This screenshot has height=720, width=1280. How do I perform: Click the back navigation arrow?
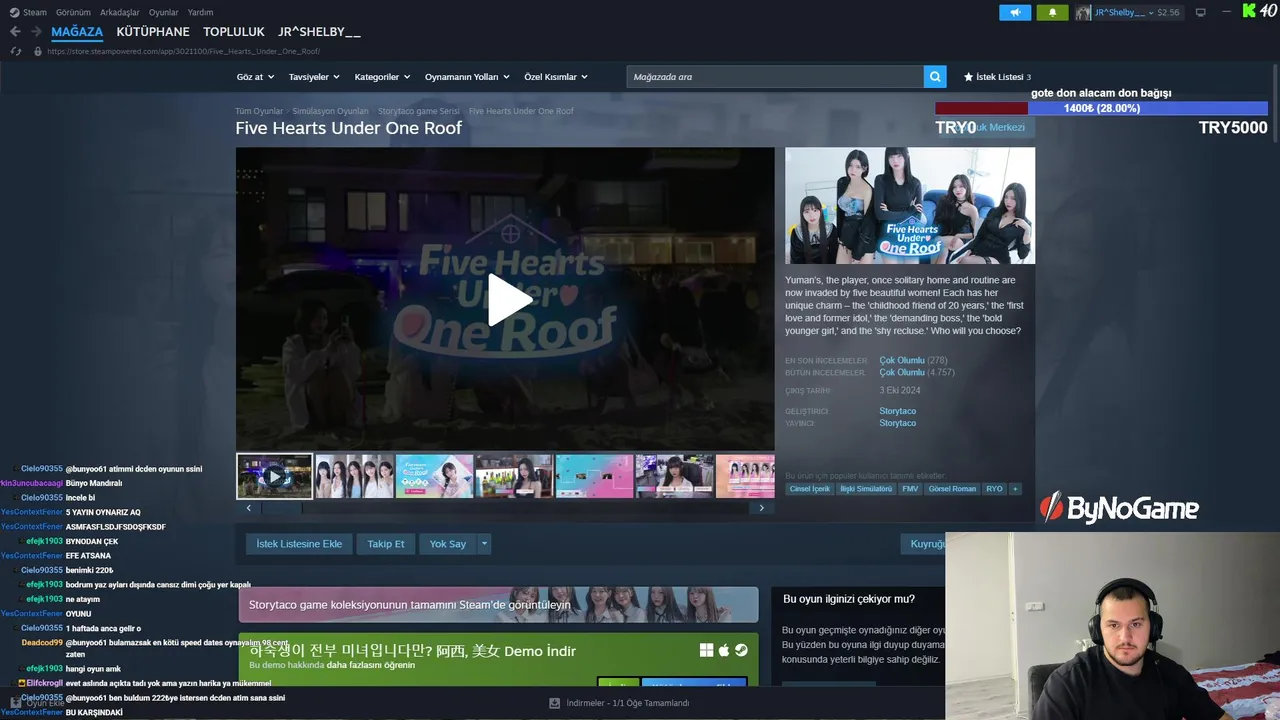[15, 32]
